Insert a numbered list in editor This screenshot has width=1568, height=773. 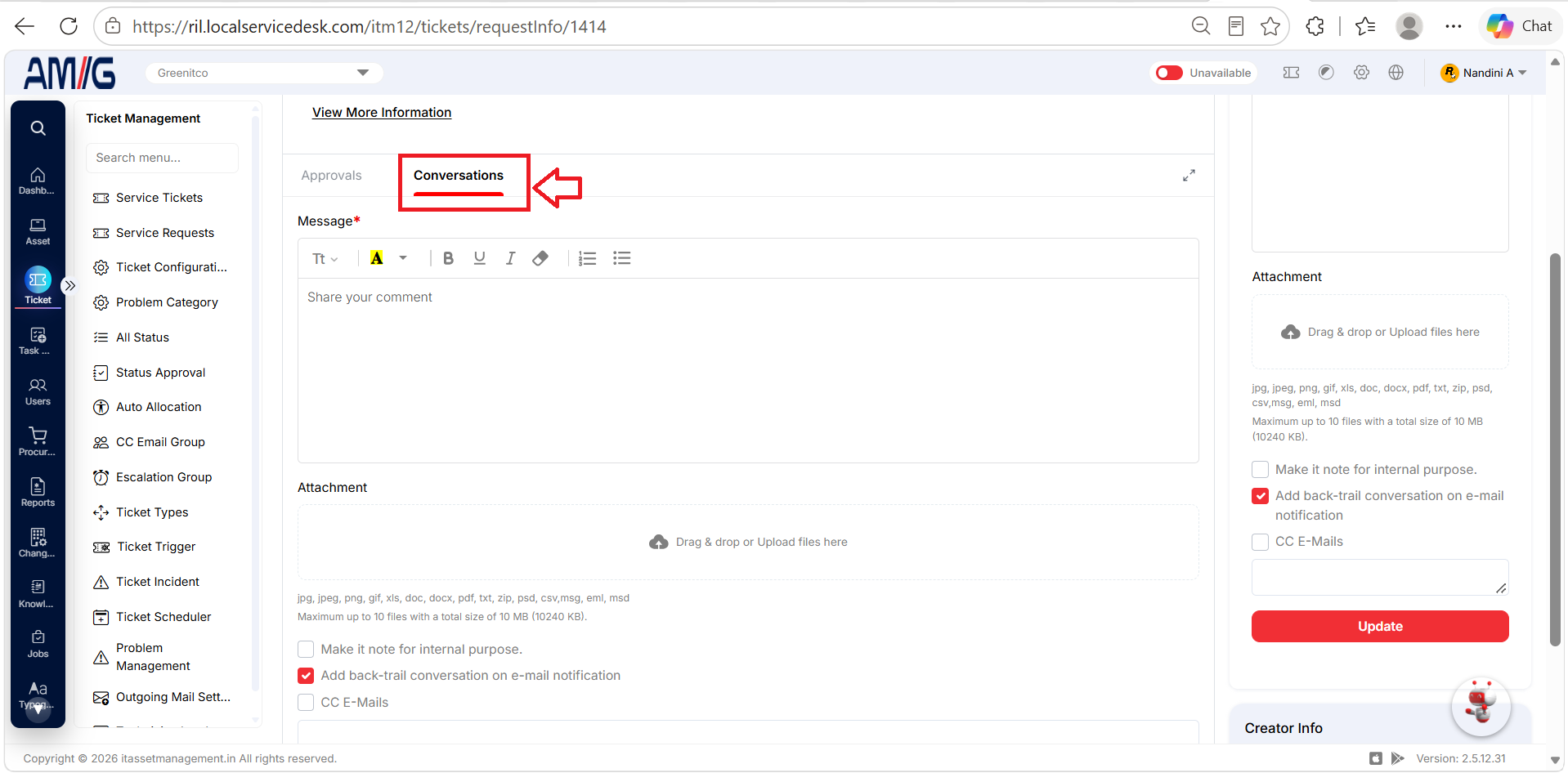click(x=587, y=258)
